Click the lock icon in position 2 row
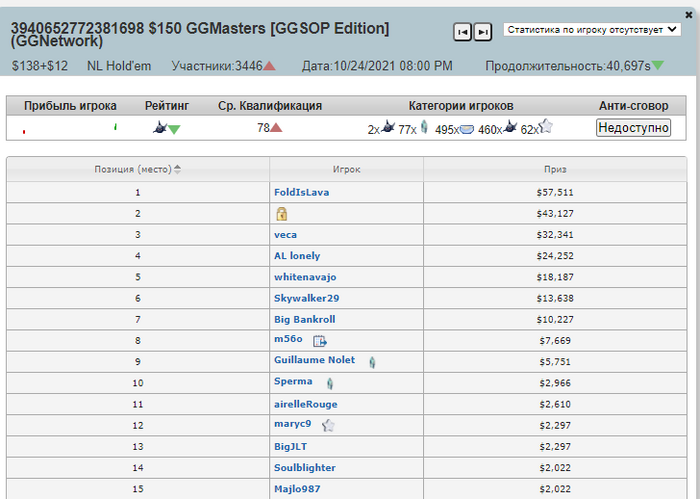This screenshot has height=499, width=700. pos(281,214)
